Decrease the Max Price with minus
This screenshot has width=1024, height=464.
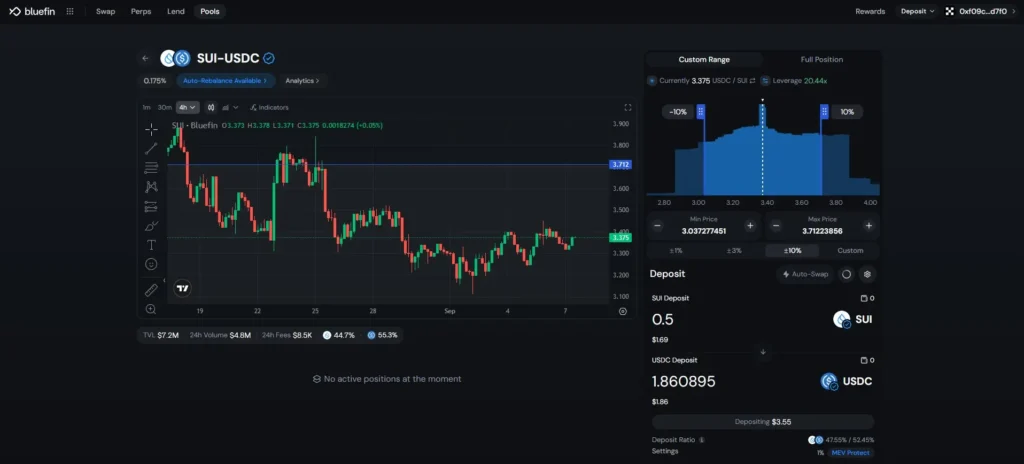tap(776, 225)
